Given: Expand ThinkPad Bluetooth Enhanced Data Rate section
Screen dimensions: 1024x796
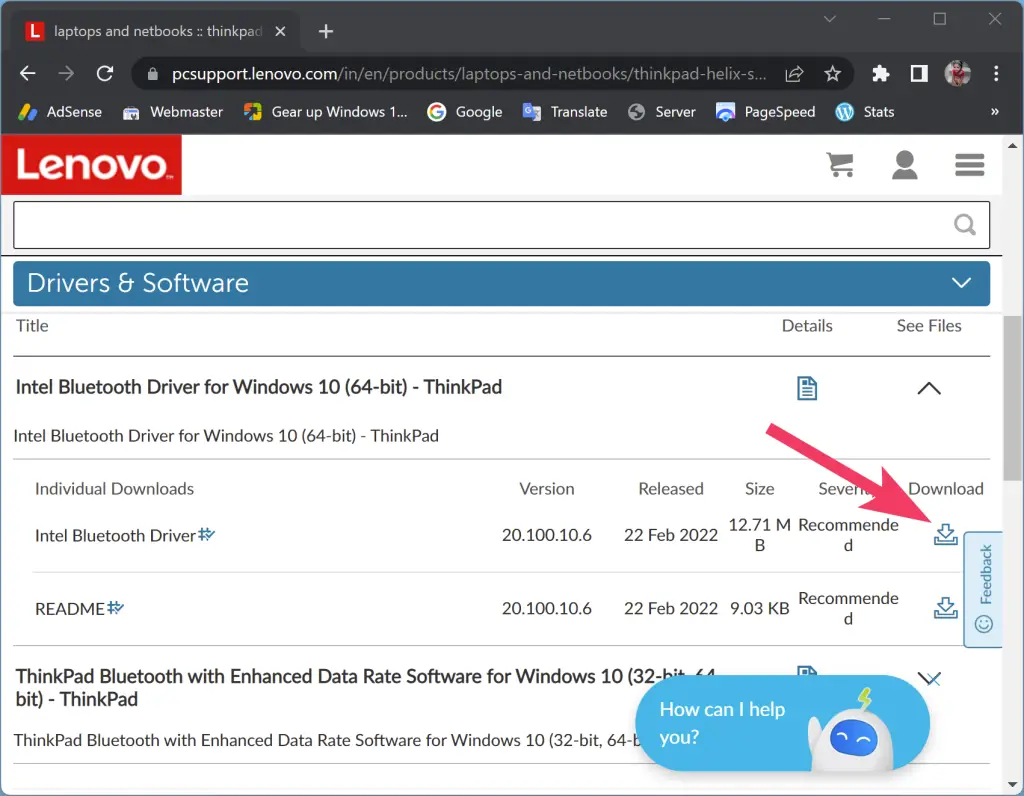Looking at the screenshot, I should 929,678.
